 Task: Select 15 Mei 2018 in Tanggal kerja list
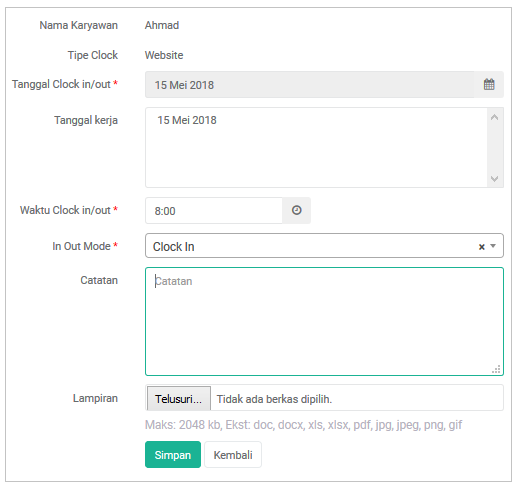187,120
